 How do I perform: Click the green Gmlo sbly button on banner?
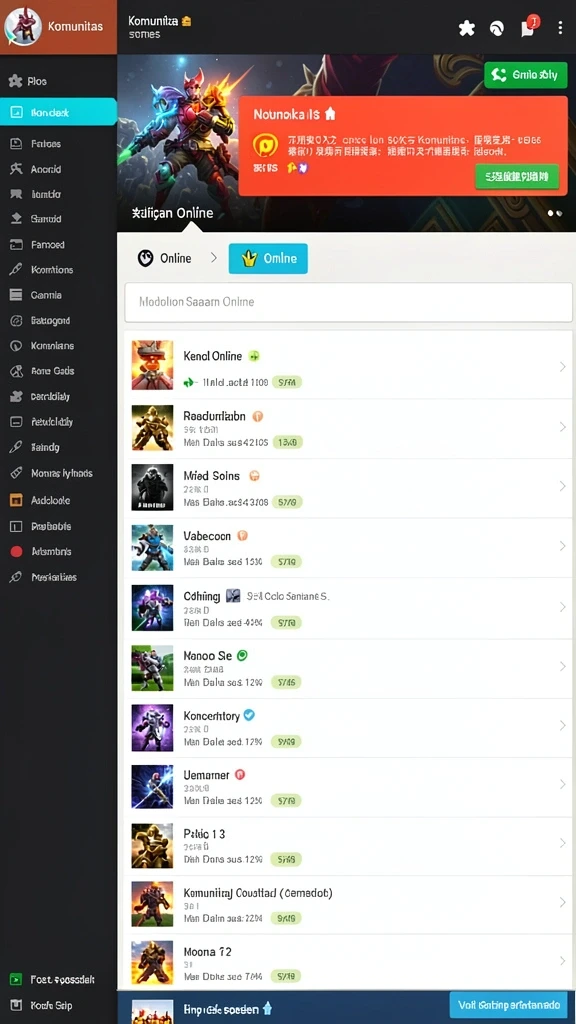[x=525, y=74]
